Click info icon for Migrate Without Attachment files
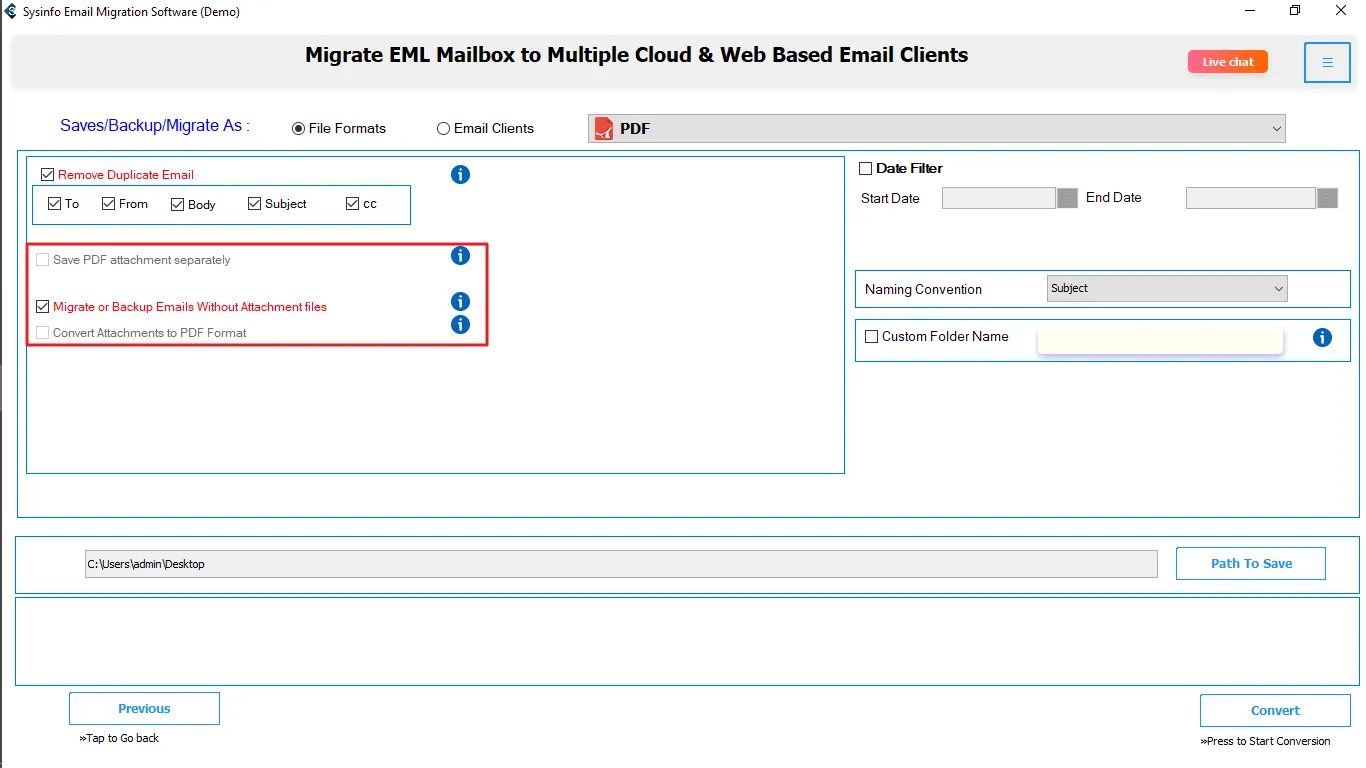The width and height of the screenshot is (1366, 768). pos(460,301)
